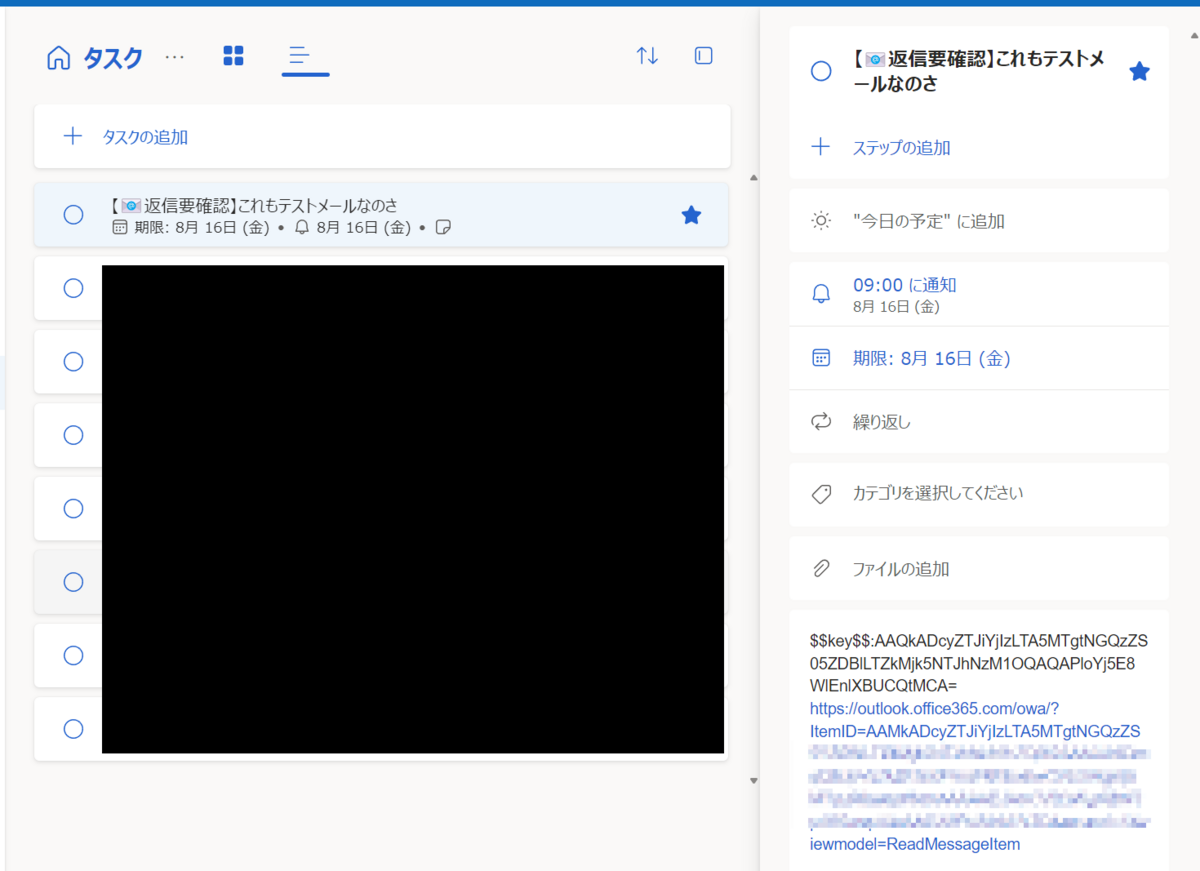Edit the detail pane task title
The width and height of the screenshot is (1200, 871).
[x=979, y=71]
